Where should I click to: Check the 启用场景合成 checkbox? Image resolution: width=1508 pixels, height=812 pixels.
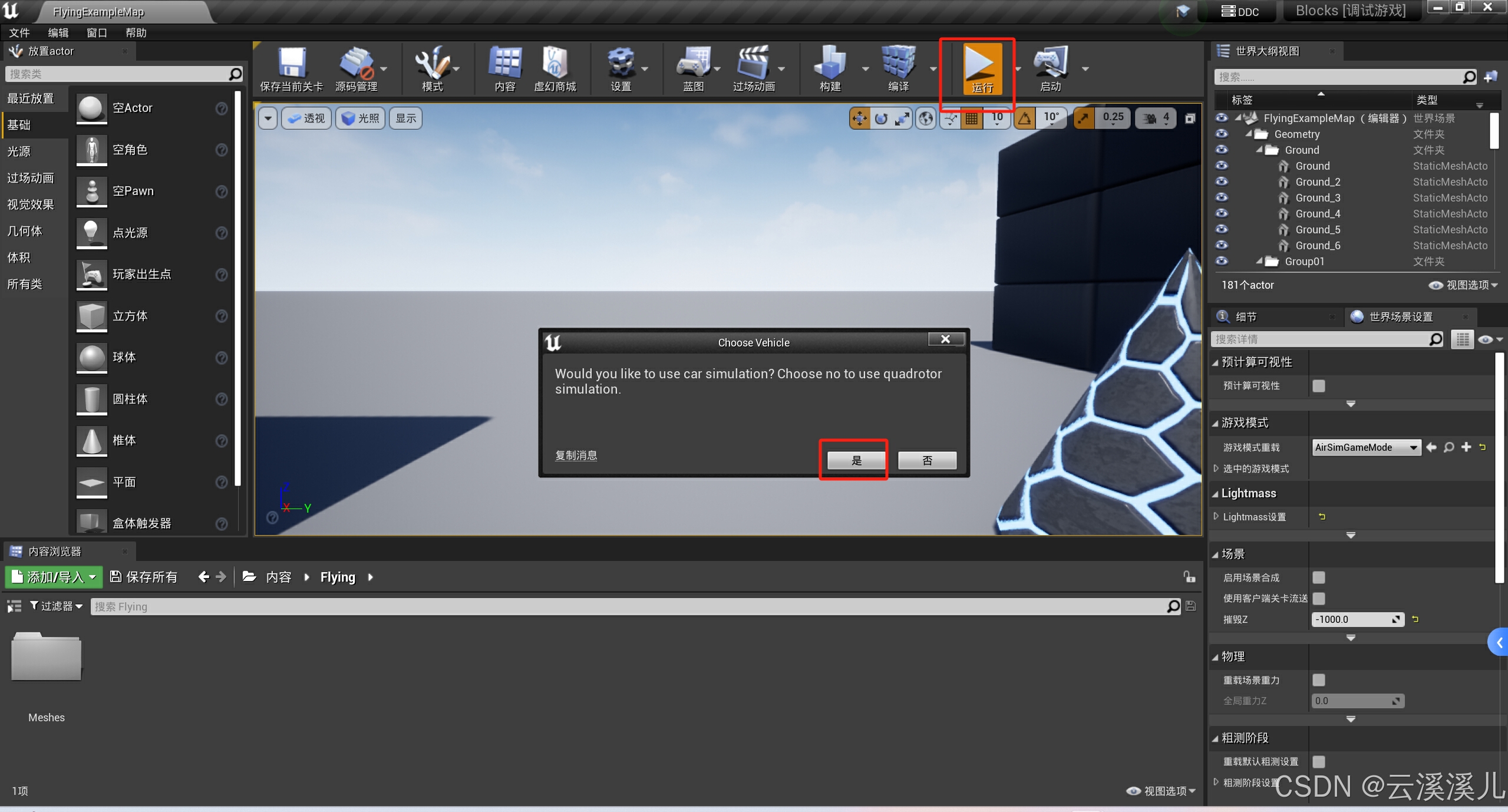click(1319, 577)
